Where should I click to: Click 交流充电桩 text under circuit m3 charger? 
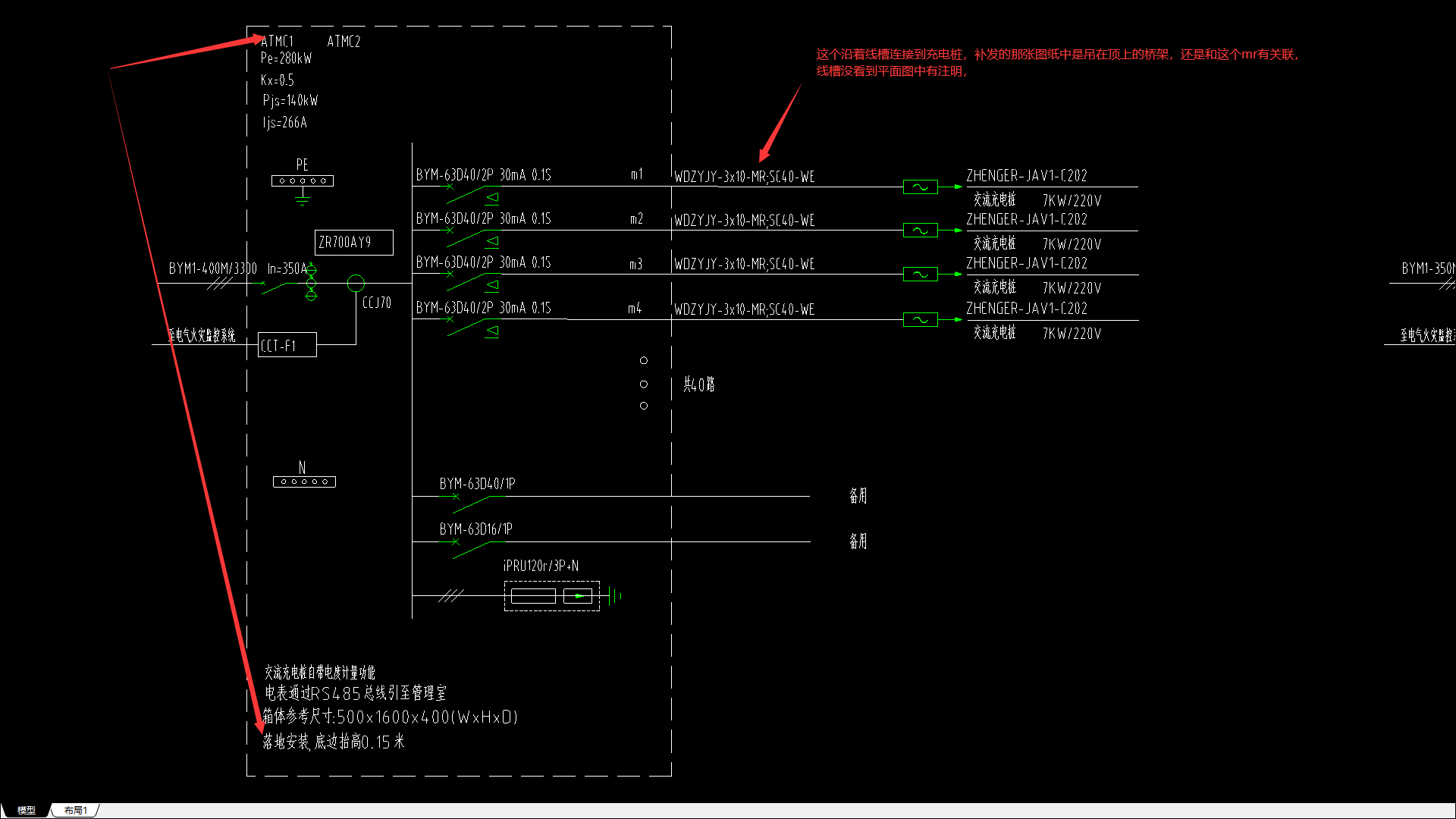995,287
